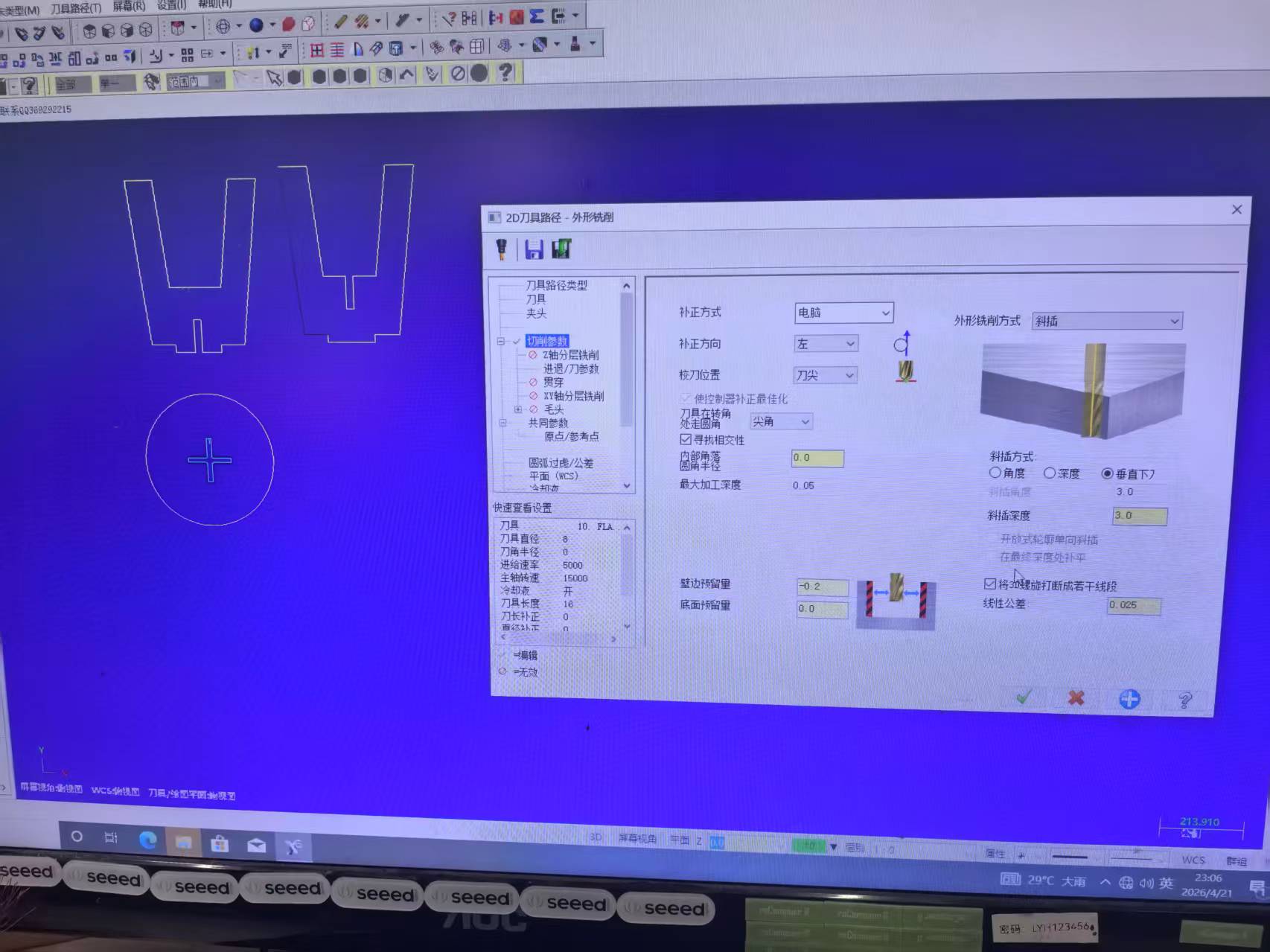Open Mail app from taskbar
Viewport: 1270px width, 952px height.
pyautogui.click(x=256, y=845)
